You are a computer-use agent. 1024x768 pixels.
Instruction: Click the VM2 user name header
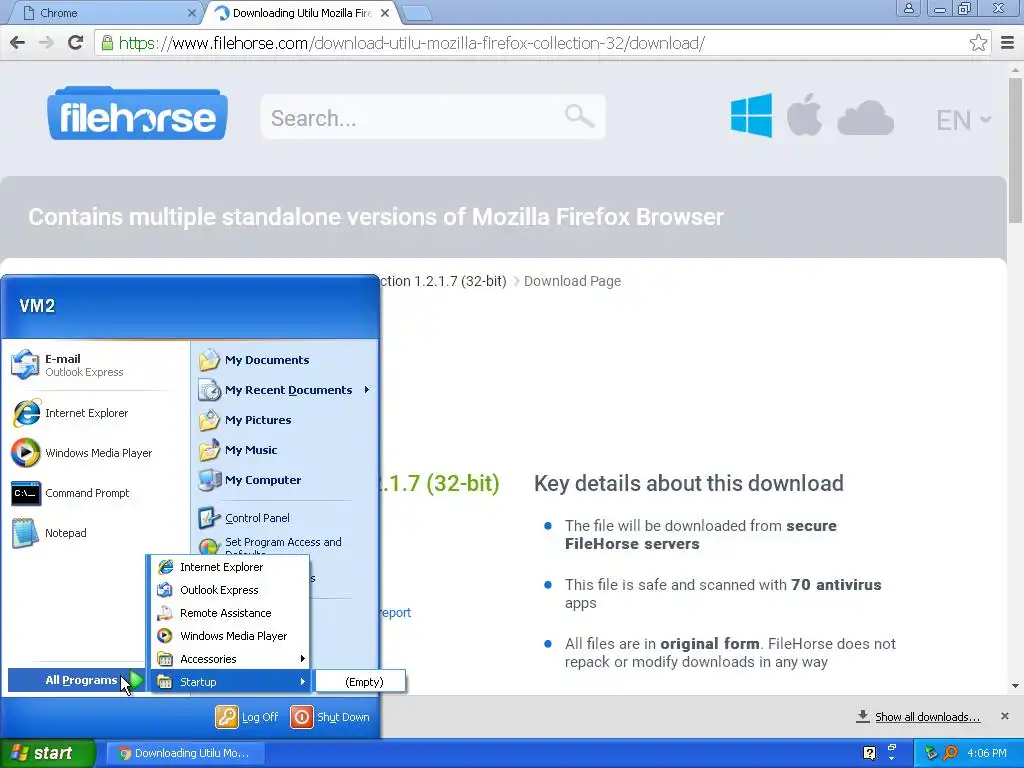(37, 306)
